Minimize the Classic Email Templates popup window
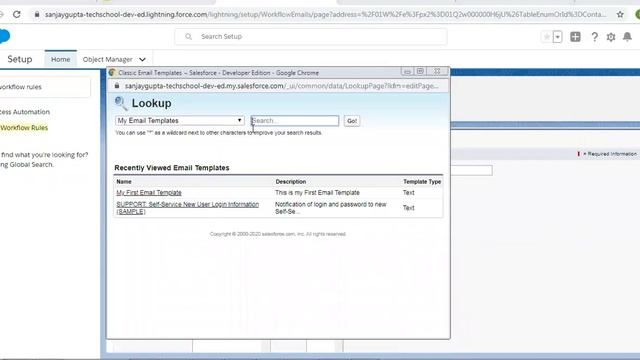Viewport: 640px width, 360px height. pyautogui.click(x=407, y=71)
